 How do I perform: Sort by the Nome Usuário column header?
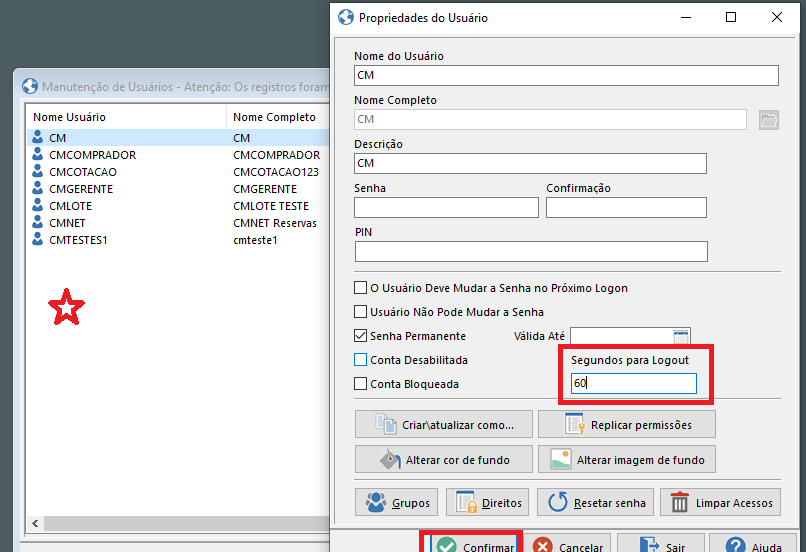coord(126,117)
